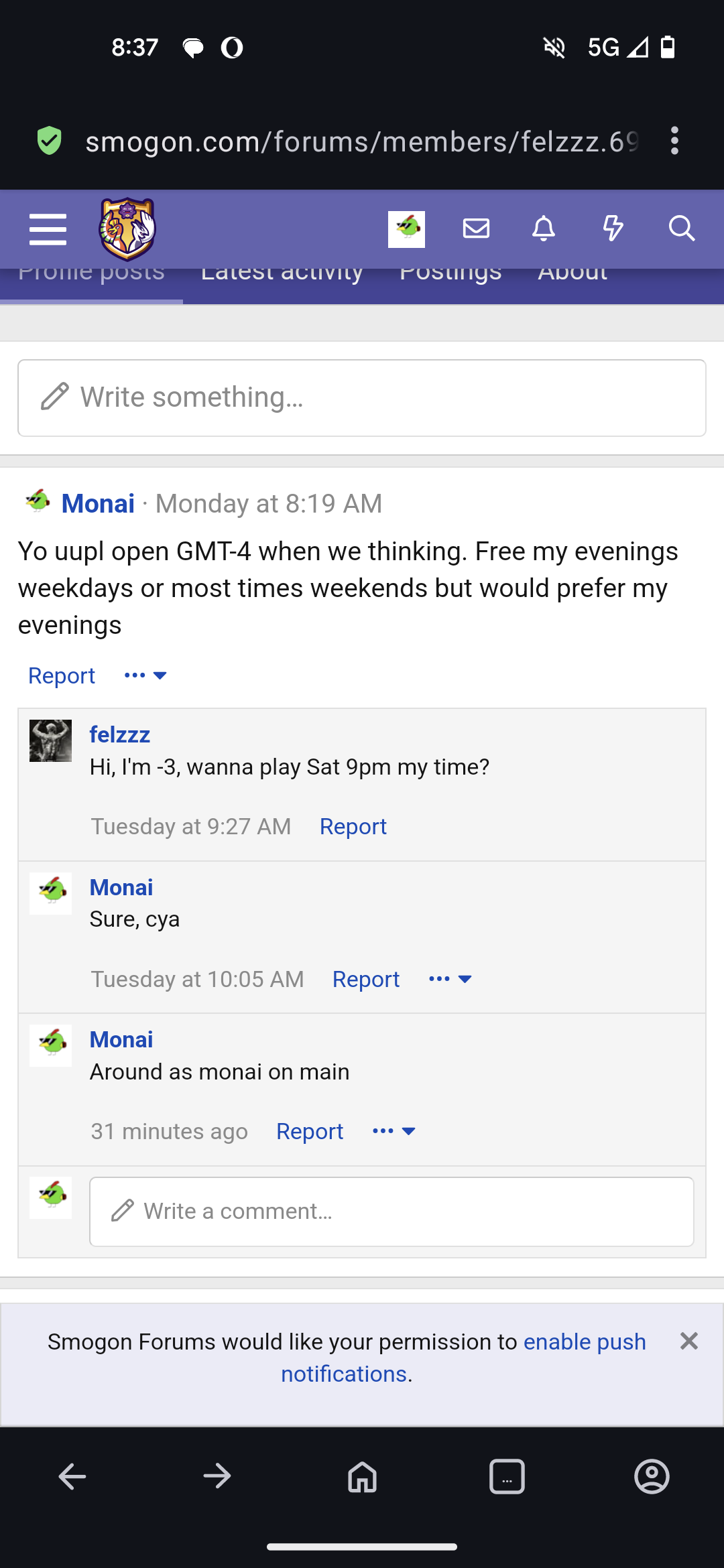Open the browser three-dot menu
This screenshot has height=1568, width=724.
click(674, 141)
